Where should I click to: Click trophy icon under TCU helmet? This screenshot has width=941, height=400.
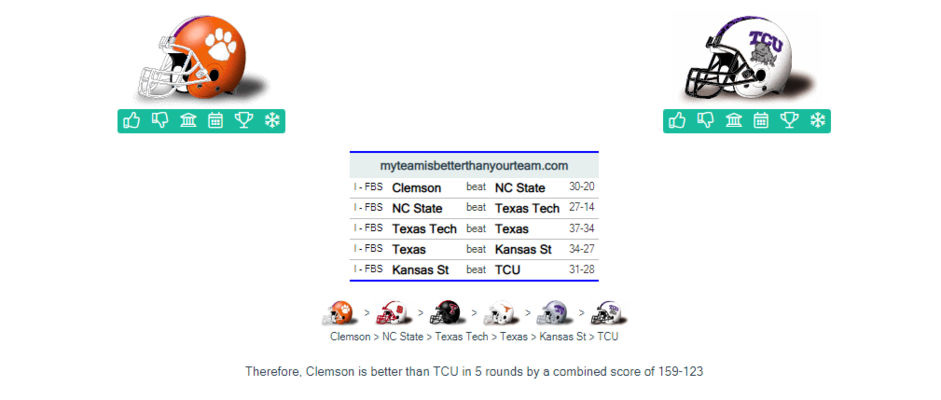[x=790, y=121]
